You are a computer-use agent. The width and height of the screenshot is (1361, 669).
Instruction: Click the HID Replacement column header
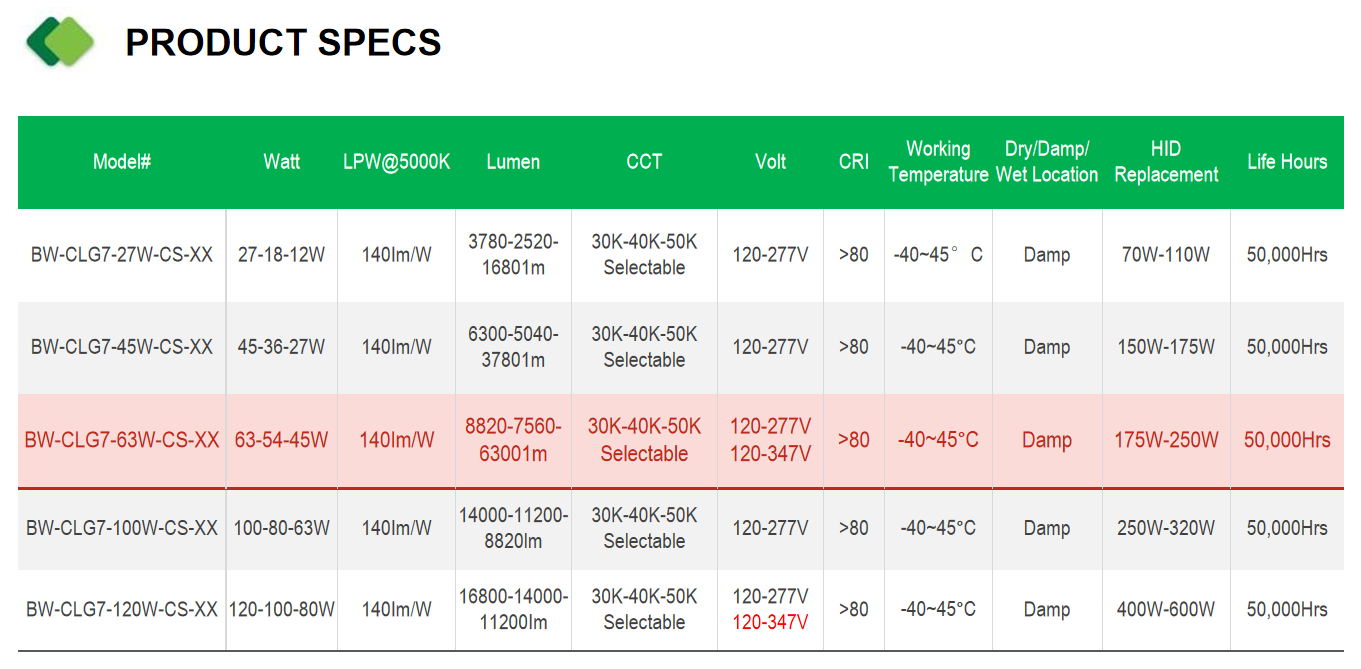(x=1166, y=162)
